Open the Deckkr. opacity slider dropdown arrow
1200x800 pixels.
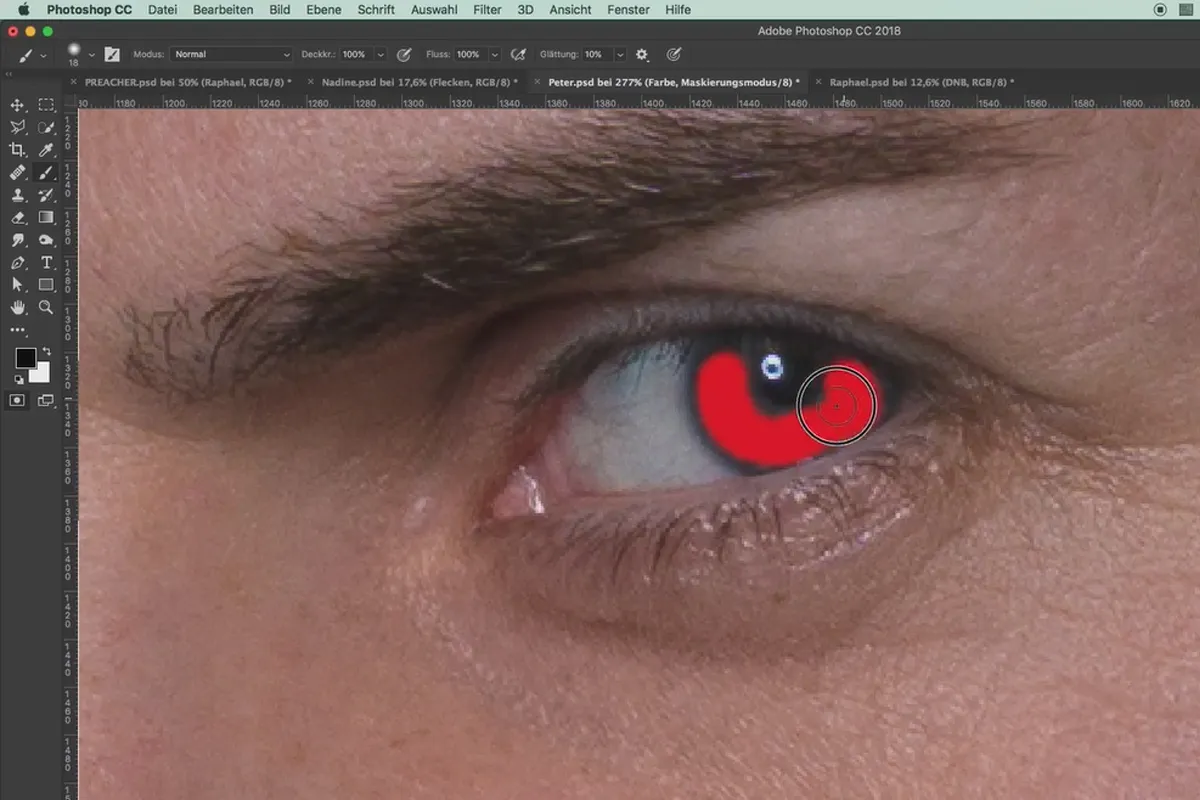tap(381, 55)
